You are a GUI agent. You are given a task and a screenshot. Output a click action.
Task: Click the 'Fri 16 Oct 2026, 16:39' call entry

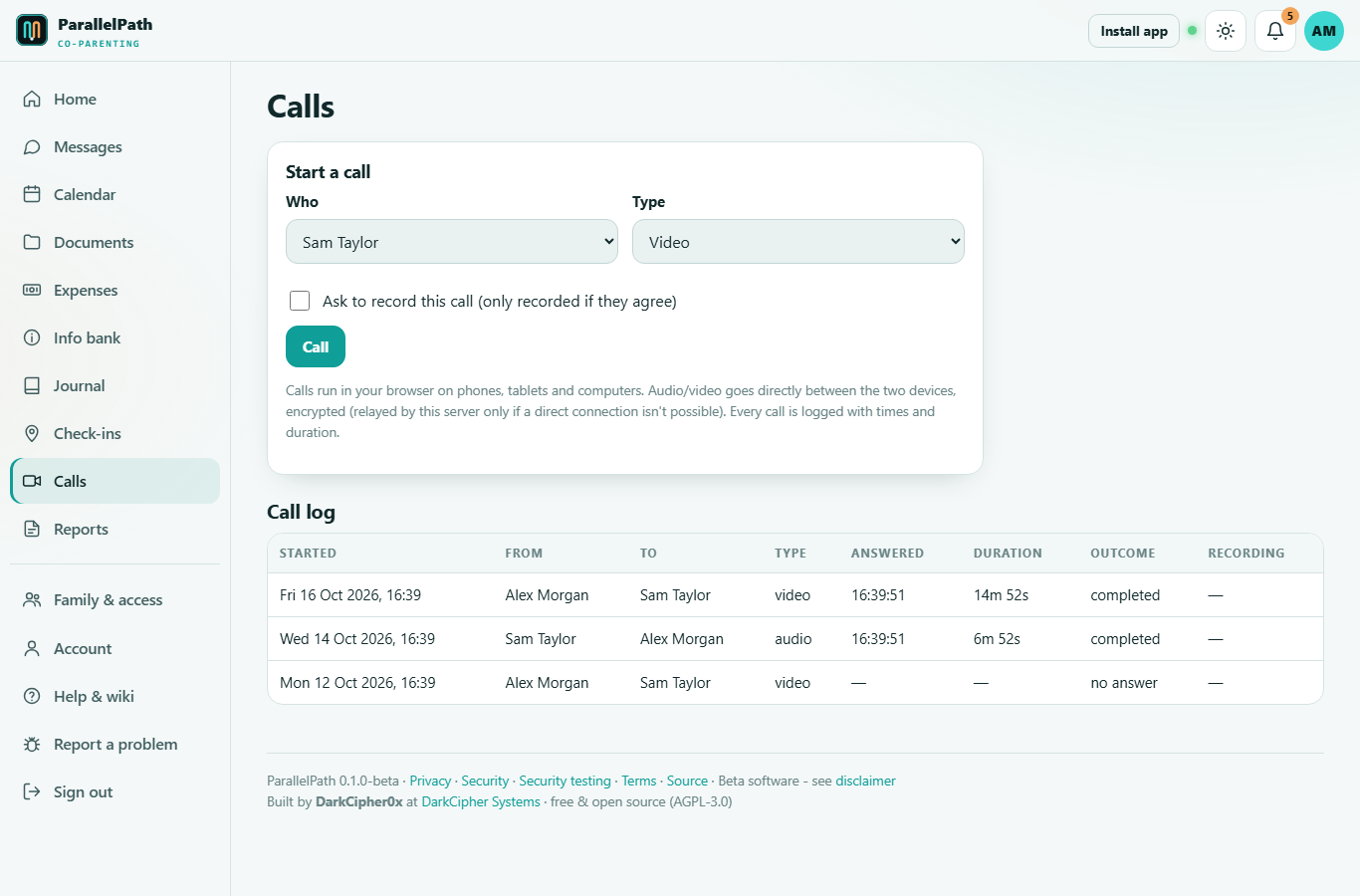pyautogui.click(x=795, y=595)
